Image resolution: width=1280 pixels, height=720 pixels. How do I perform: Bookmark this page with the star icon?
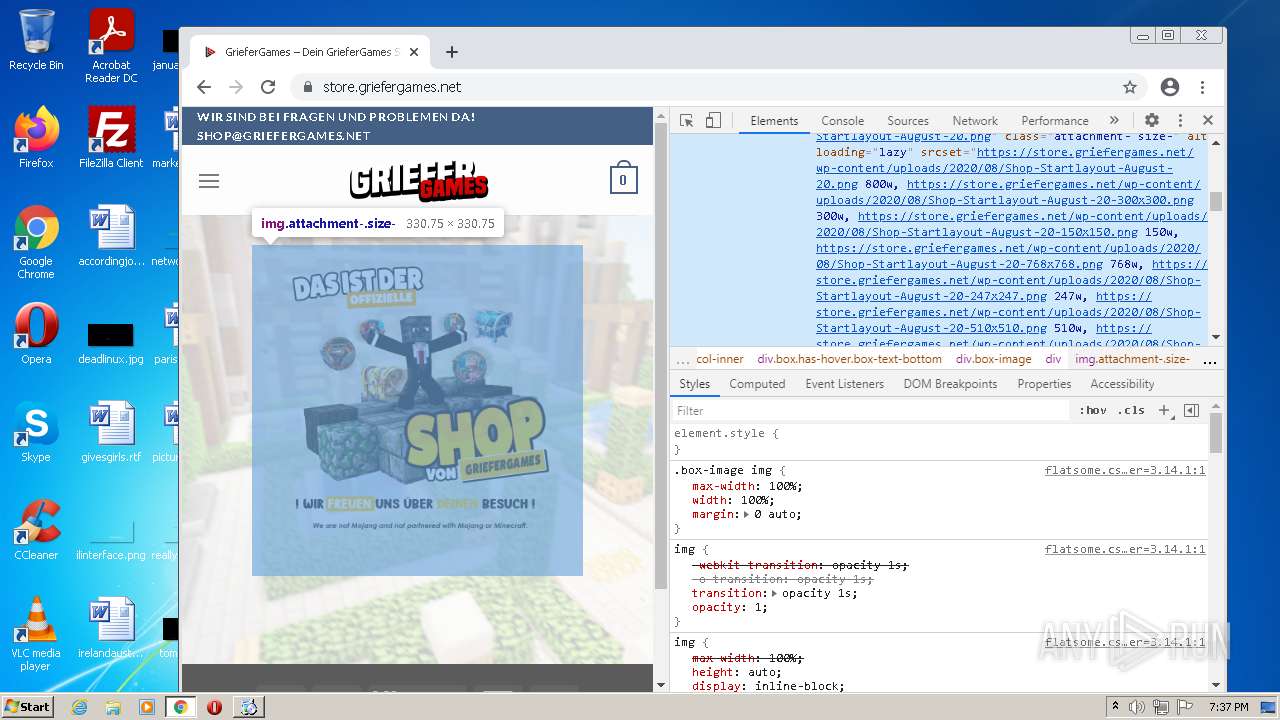(x=1130, y=87)
